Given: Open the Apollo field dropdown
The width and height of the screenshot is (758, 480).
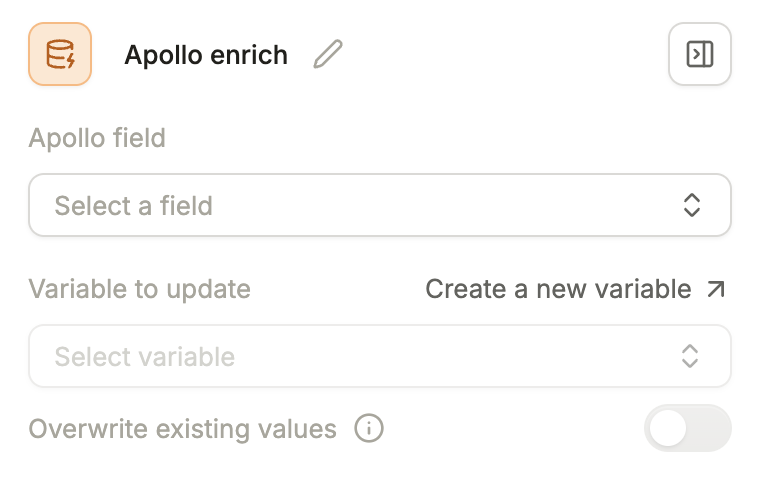Looking at the screenshot, I should coord(380,206).
